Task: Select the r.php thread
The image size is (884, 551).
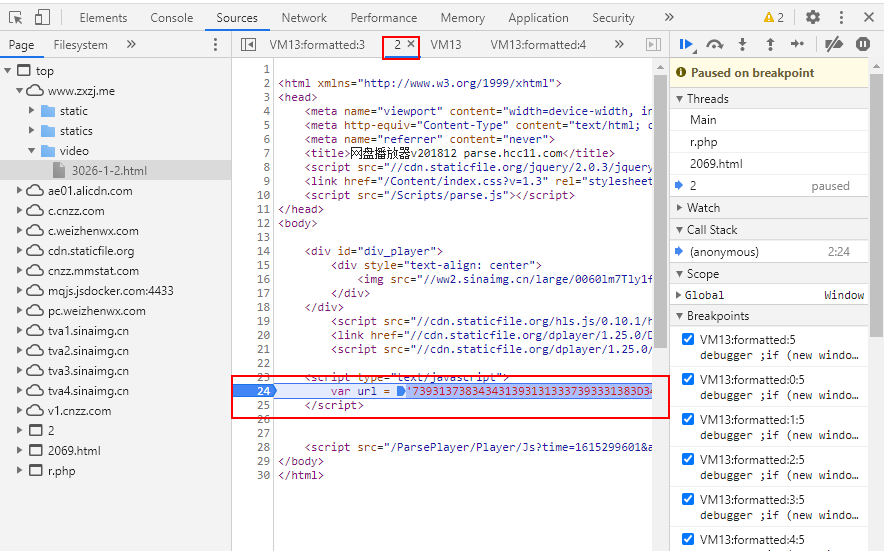Action: tap(704, 142)
